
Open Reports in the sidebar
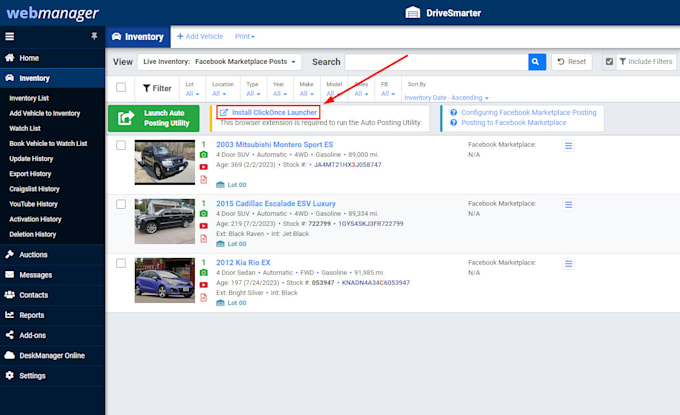52,315
